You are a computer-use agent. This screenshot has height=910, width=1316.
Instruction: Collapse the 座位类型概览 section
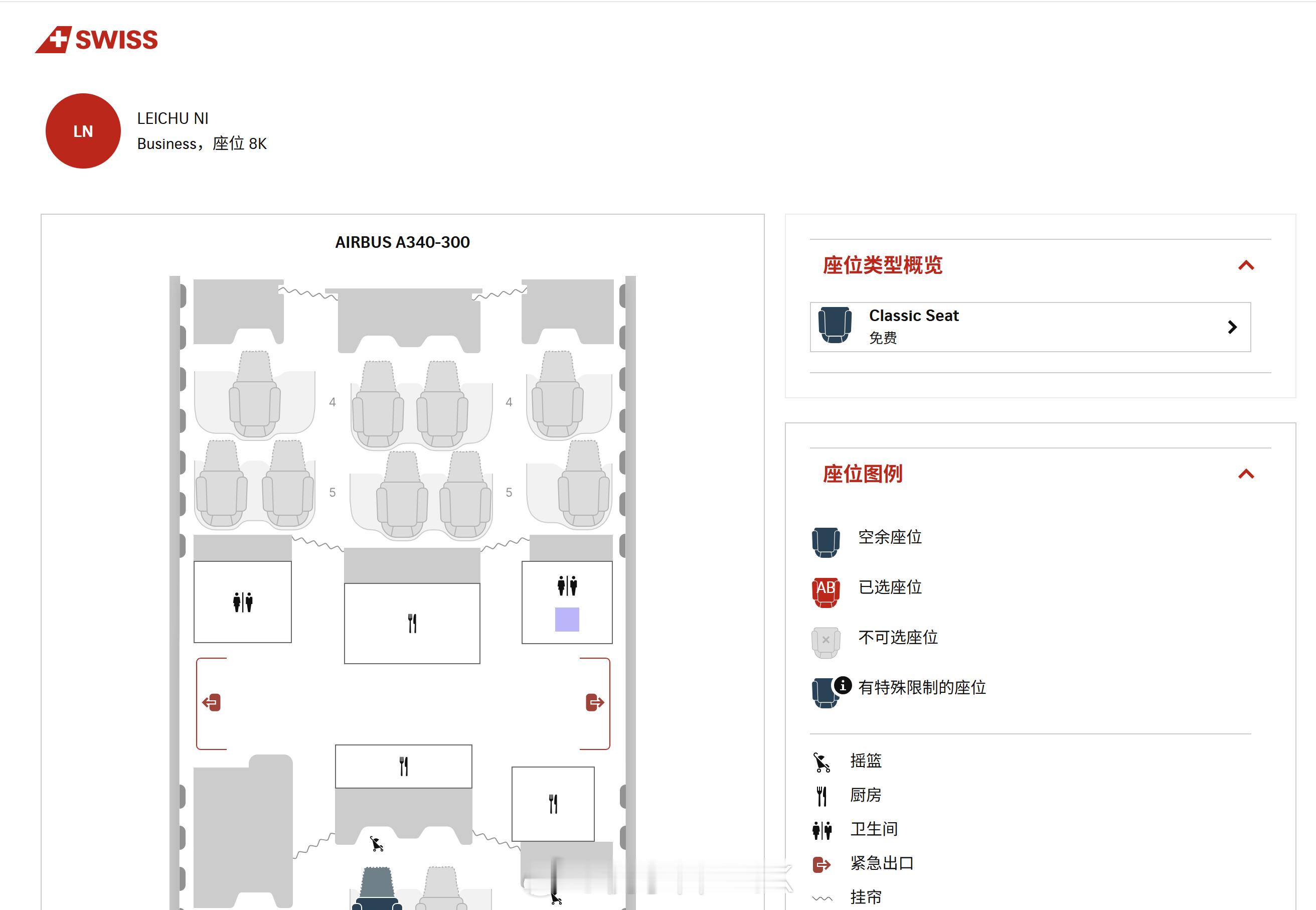(x=1246, y=265)
